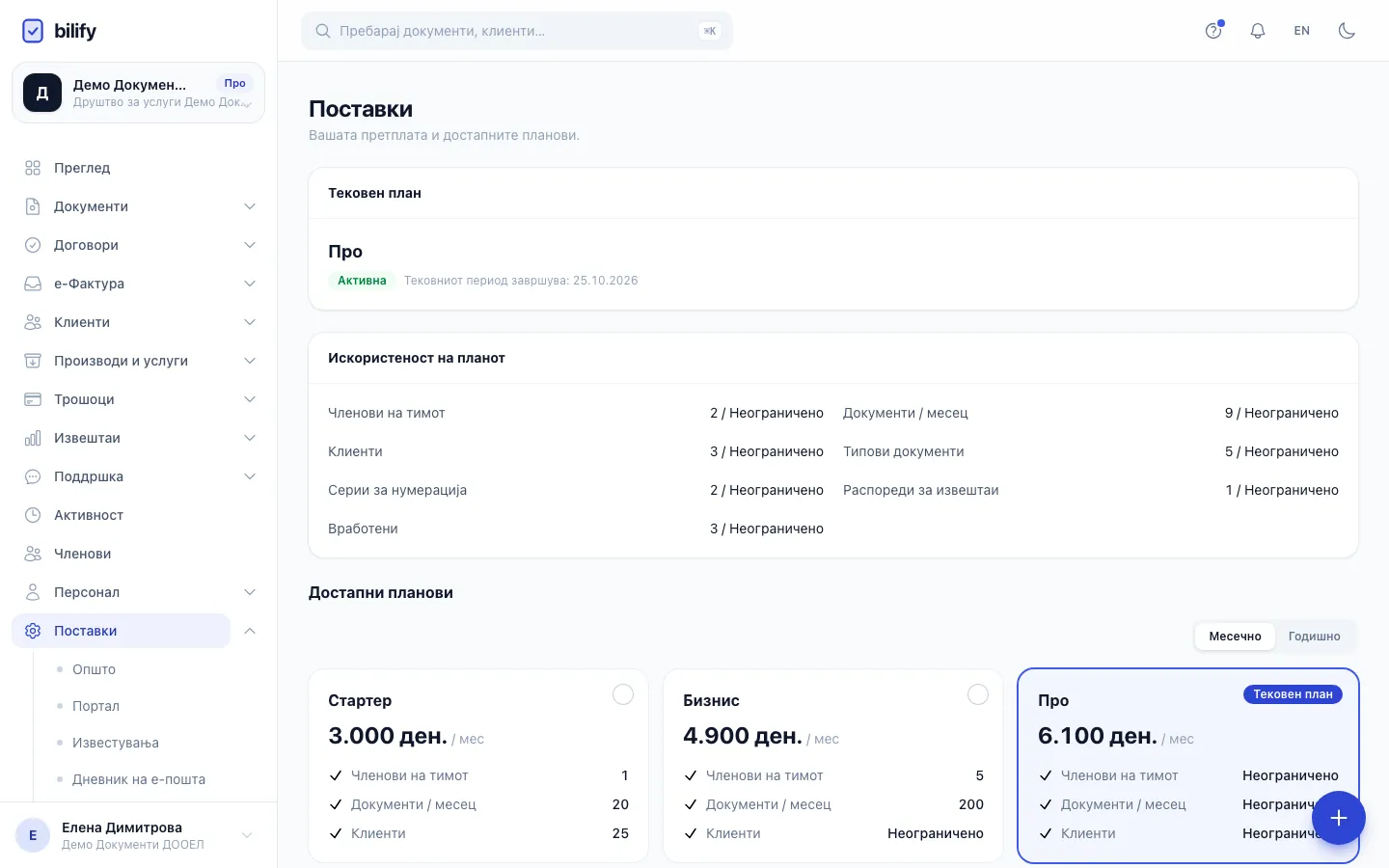Click the Членови group icon

click(x=33, y=554)
